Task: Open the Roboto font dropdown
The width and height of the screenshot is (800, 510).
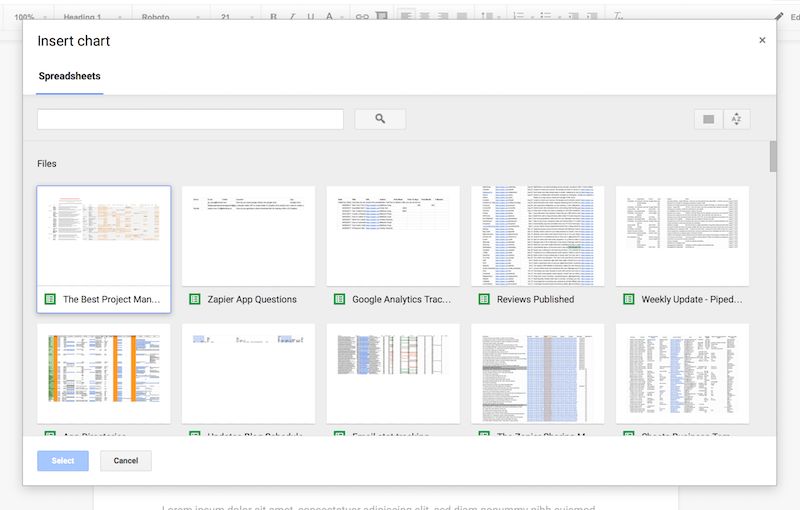Action: 170,17
